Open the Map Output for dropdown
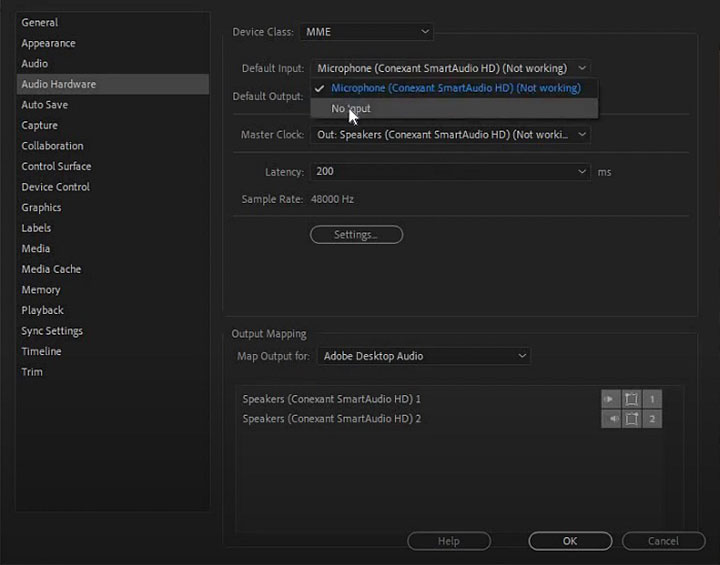The width and height of the screenshot is (720, 565). coord(423,356)
